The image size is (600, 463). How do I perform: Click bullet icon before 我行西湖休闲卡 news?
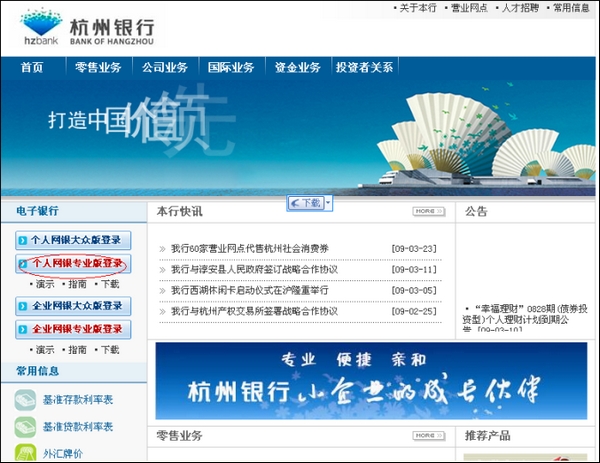(x=162, y=291)
